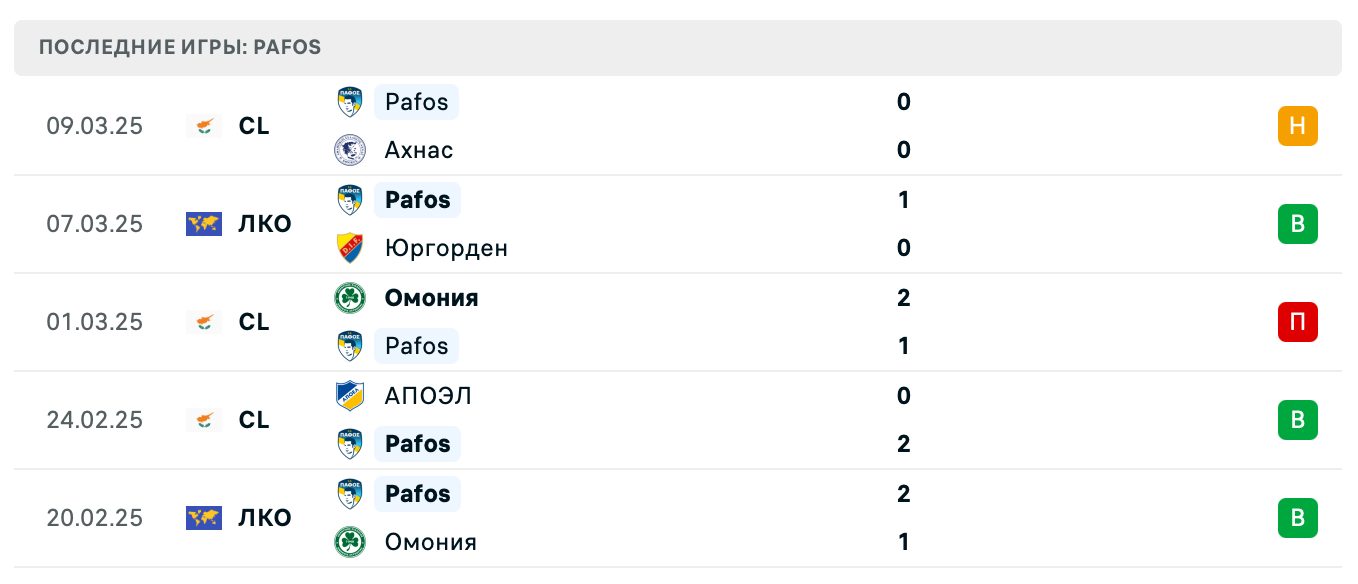Click the Pafos badge from the АПОЭЛ match
The height and width of the screenshot is (584, 1358).
(x=349, y=443)
